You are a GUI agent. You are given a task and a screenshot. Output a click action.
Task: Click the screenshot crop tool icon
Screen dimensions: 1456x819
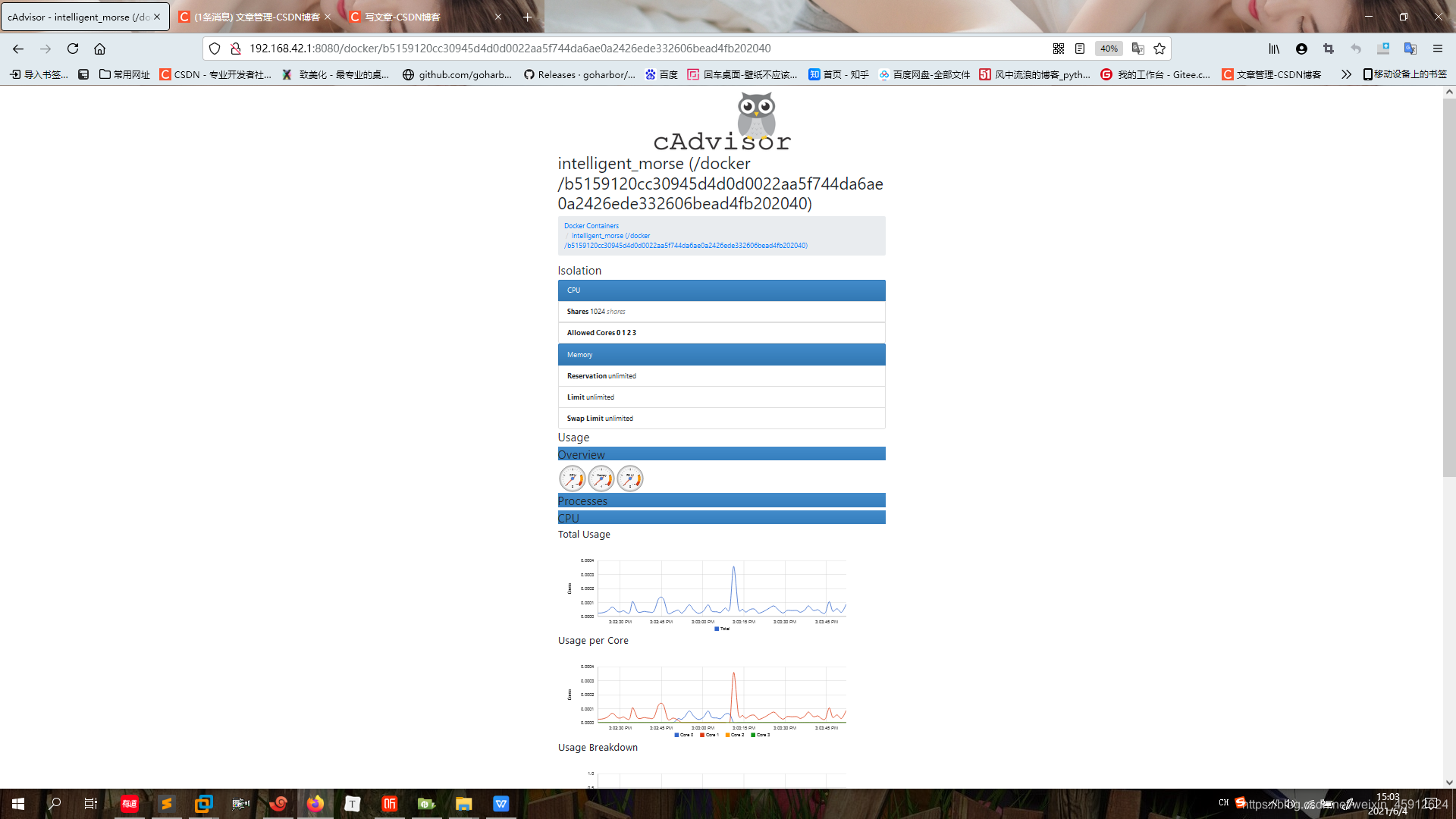point(1329,49)
